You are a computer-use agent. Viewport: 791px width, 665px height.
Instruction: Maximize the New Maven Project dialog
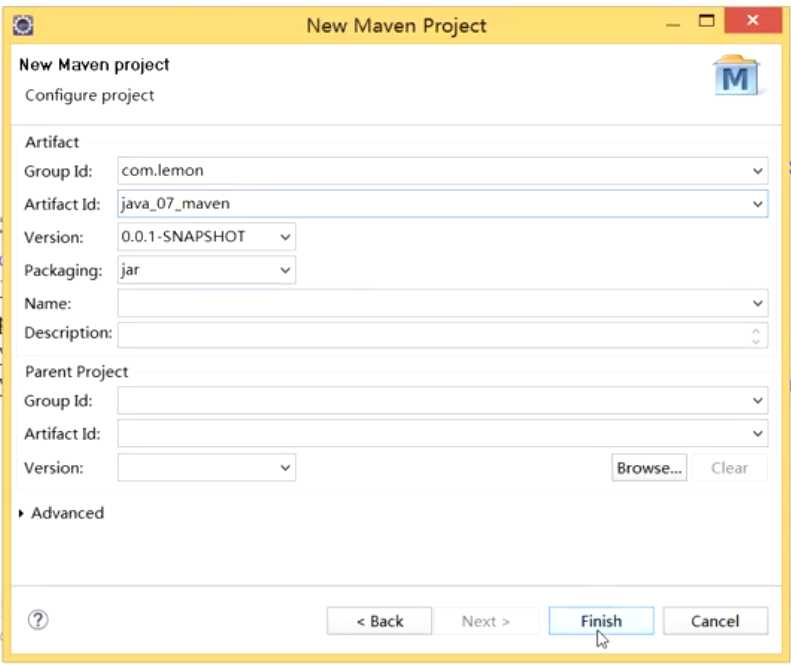click(706, 21)
